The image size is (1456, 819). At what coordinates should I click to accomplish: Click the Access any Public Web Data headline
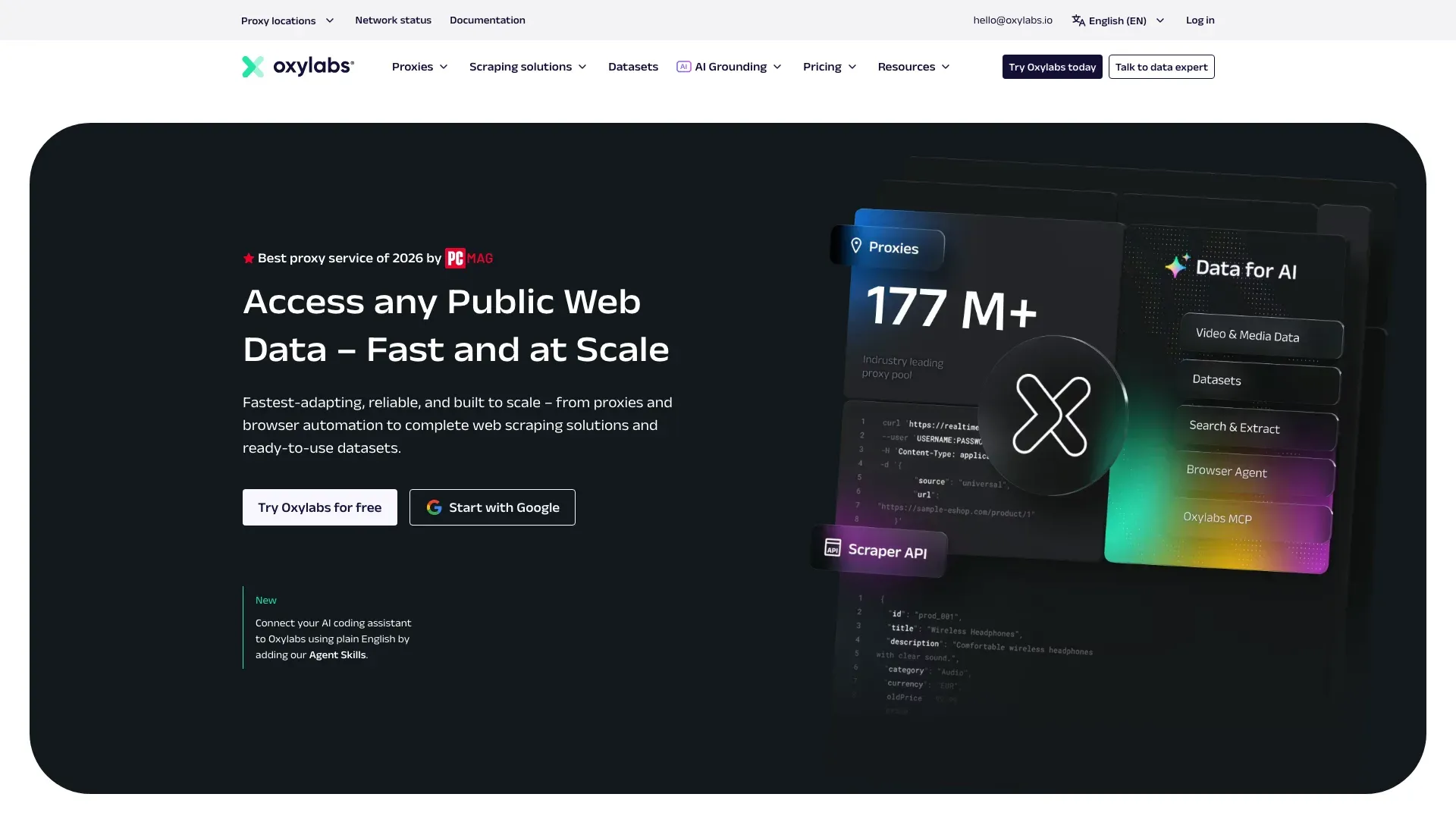pos(456,325)
